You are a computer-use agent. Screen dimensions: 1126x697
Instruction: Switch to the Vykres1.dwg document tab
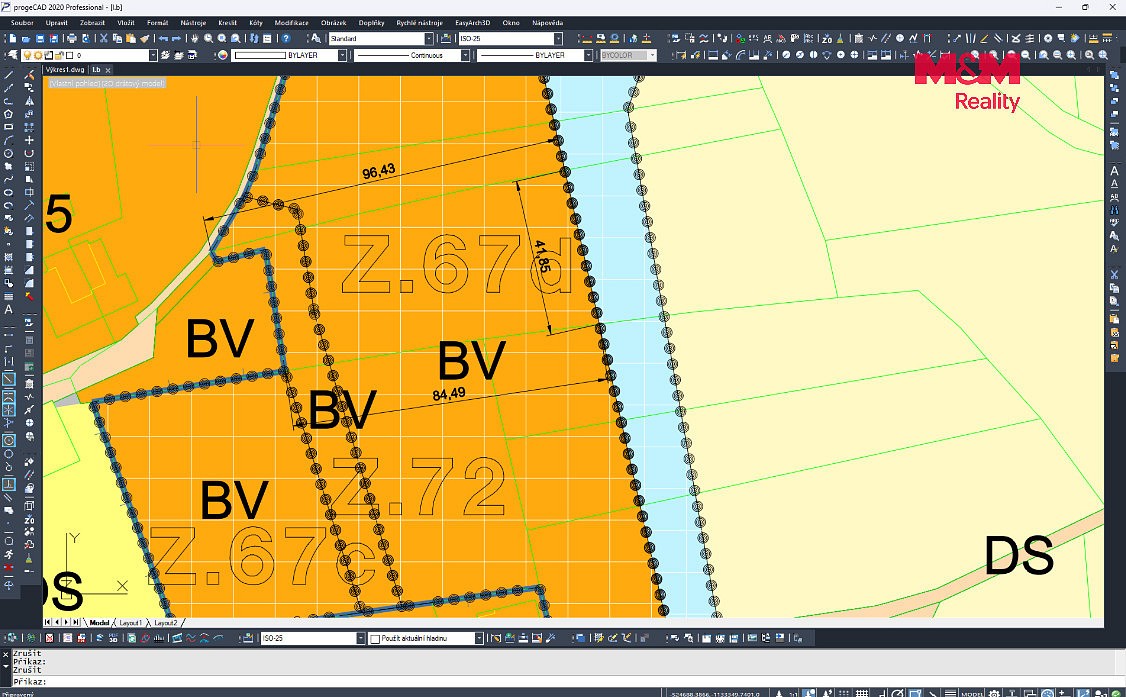click(x=65, y=70)
